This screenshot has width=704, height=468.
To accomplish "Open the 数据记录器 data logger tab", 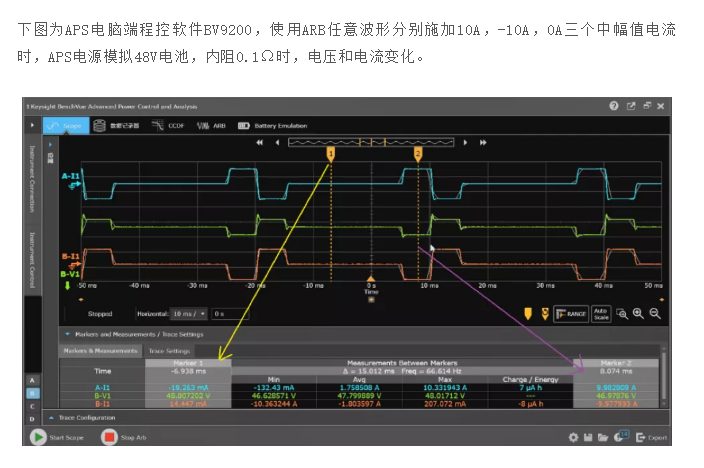I will pos(116,126).
